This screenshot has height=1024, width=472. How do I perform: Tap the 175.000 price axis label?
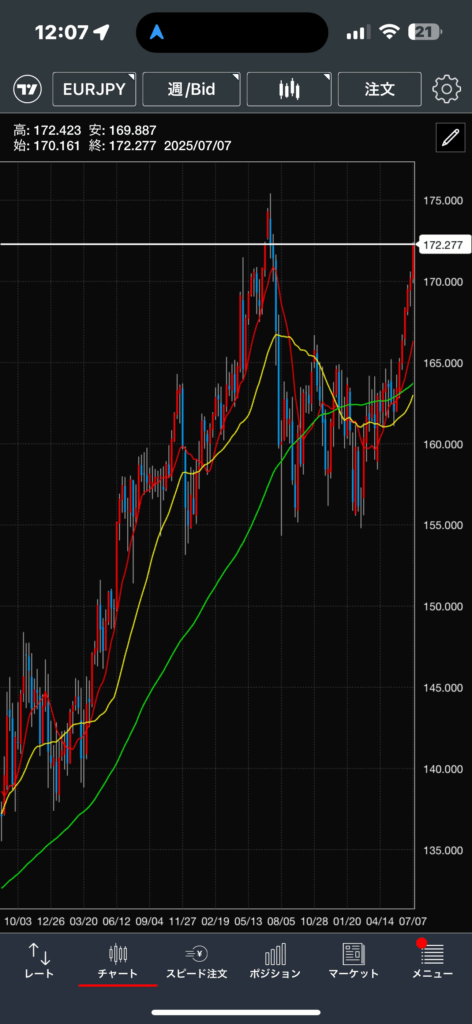point(441,200)
